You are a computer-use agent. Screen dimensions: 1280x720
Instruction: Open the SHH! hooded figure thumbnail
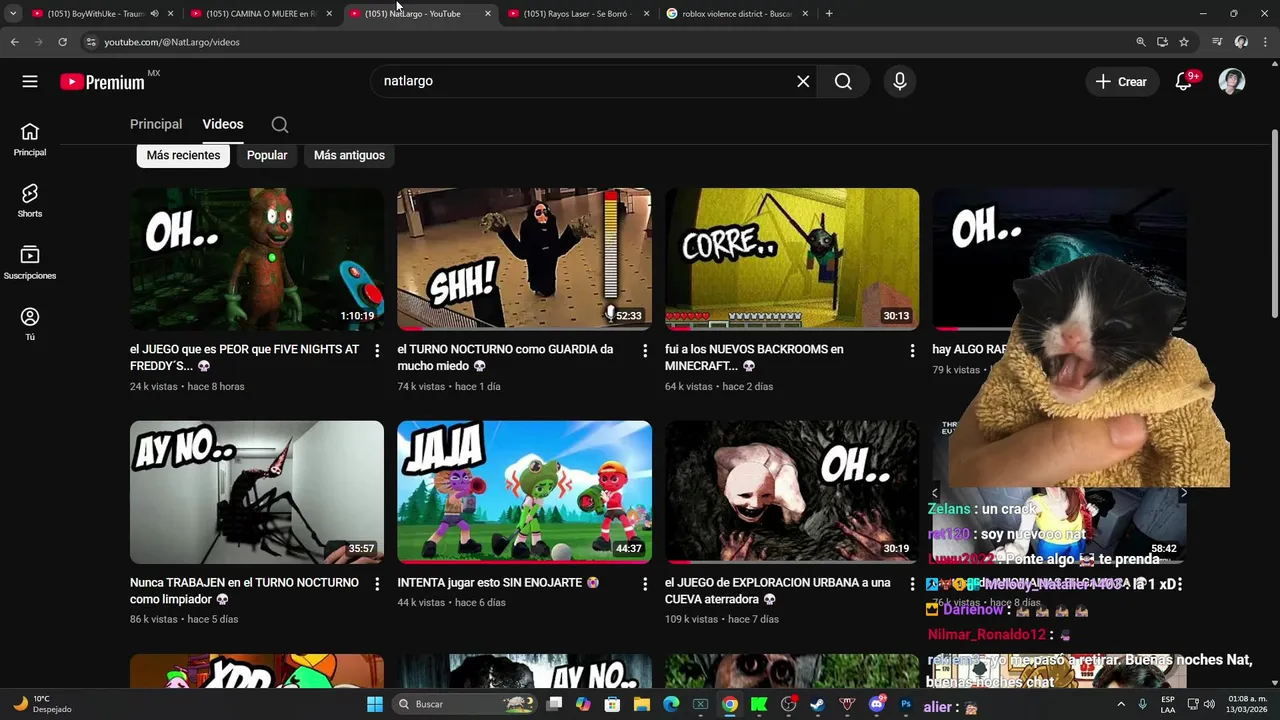click(x=524, y=259)
